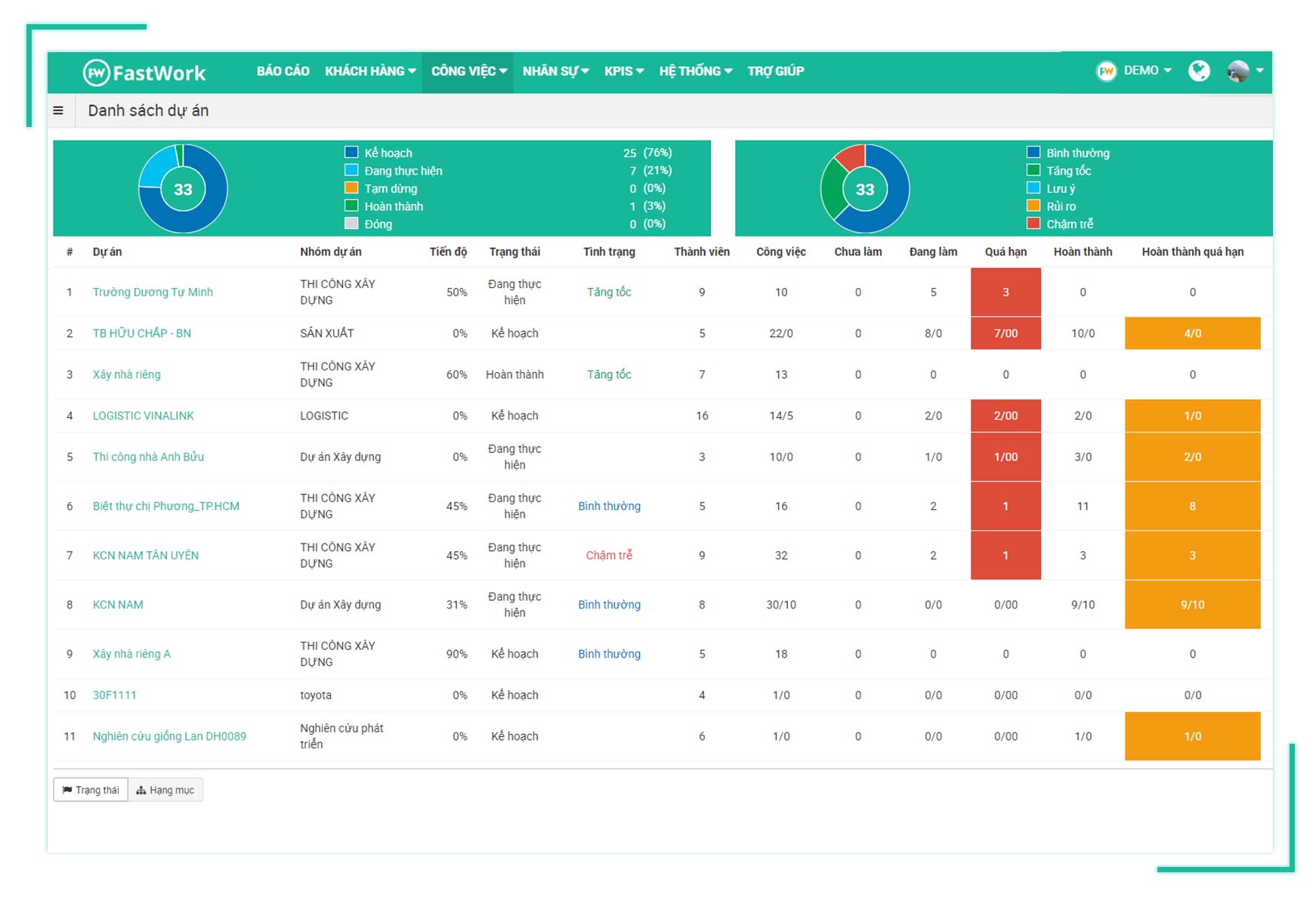Toggle the Kế hoạch legend box
1316x904 pixels.
(x=351, y=153)
